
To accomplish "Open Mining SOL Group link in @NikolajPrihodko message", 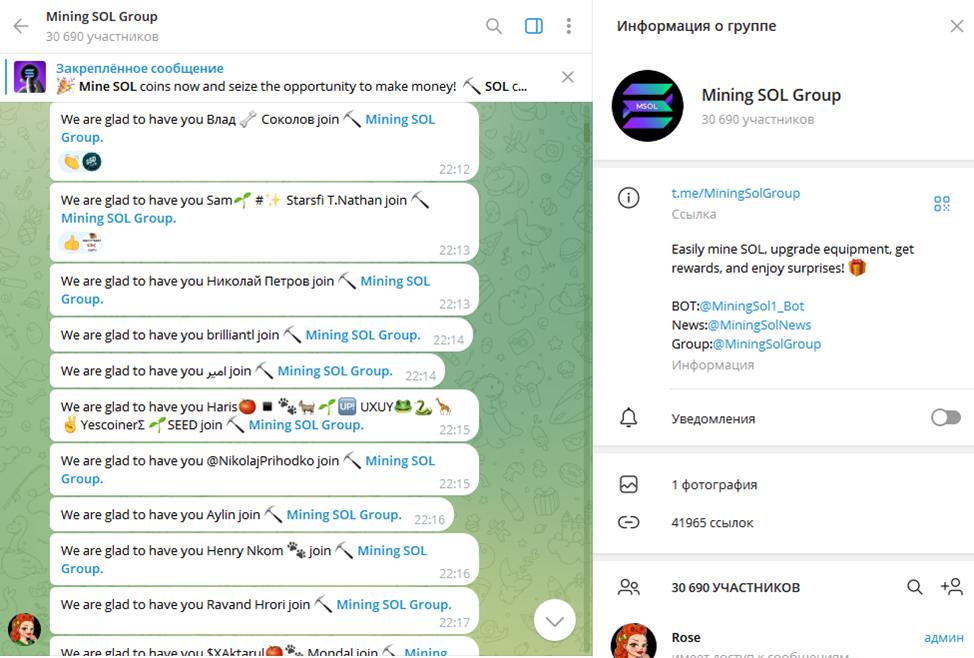I will pos(400,461).
